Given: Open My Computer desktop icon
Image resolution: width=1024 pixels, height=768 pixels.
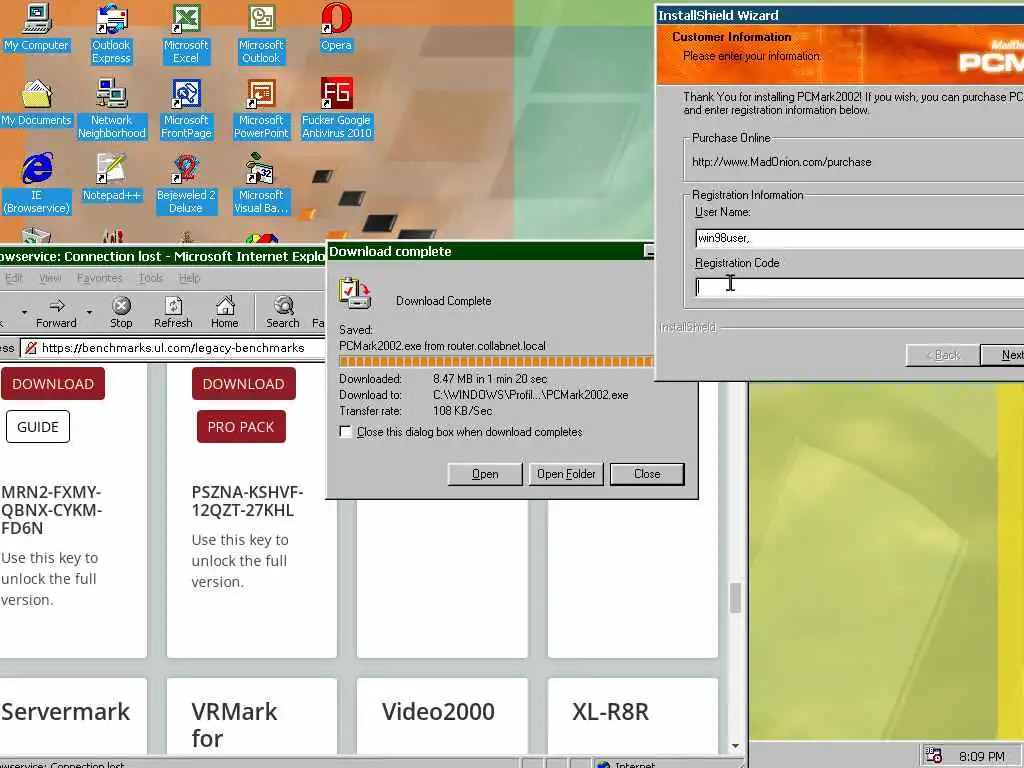Looking at the screenshot, I should 37,27.
